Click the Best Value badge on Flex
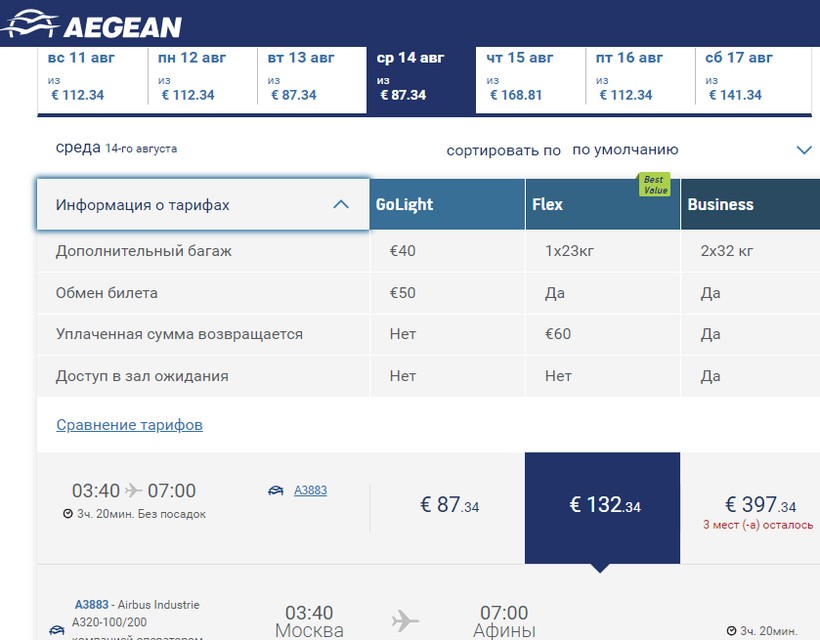The height and width of the screenshot is (640, 820). (x=654, y=185)
